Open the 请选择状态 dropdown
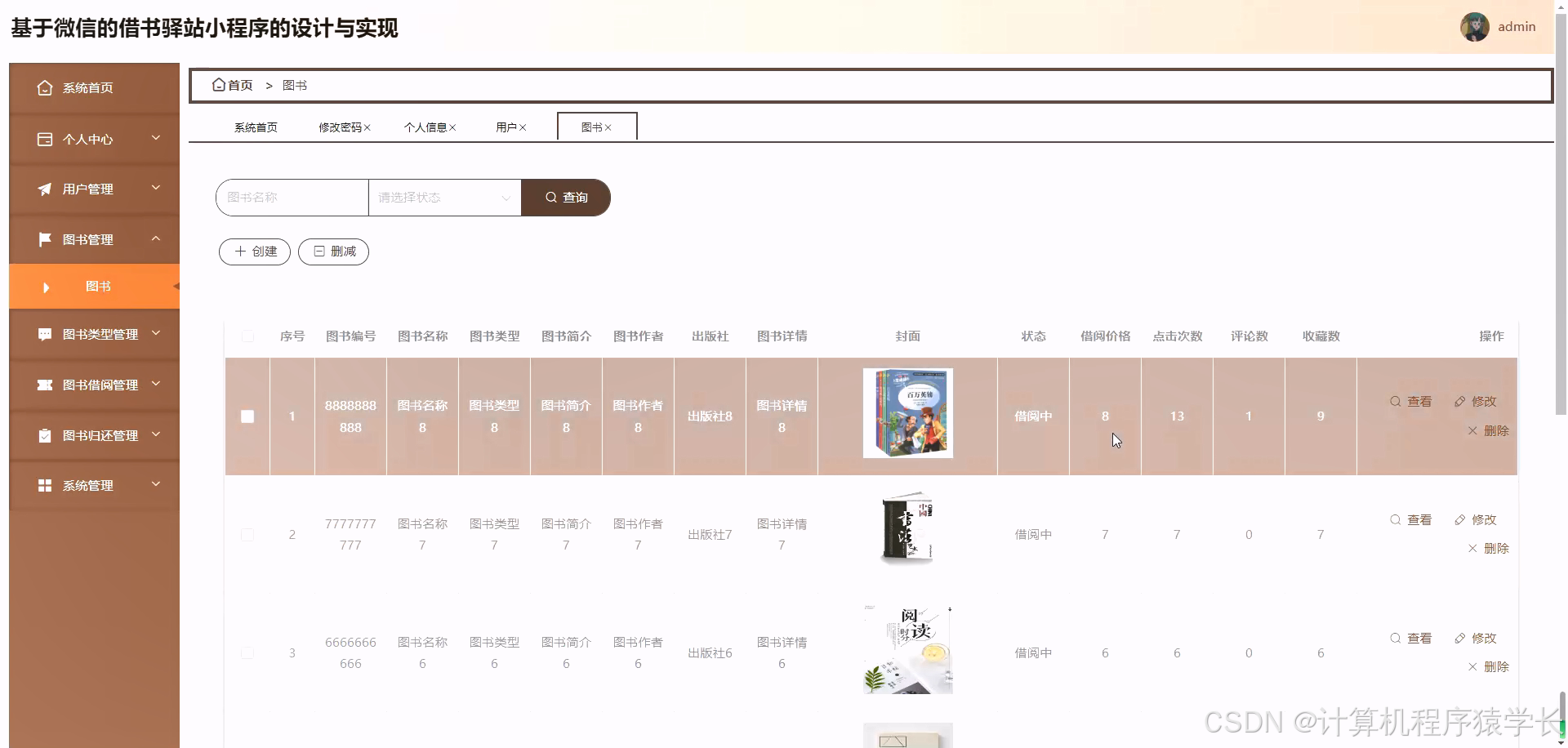This screenshot has height=748, width=1568. tap(444, 198)
